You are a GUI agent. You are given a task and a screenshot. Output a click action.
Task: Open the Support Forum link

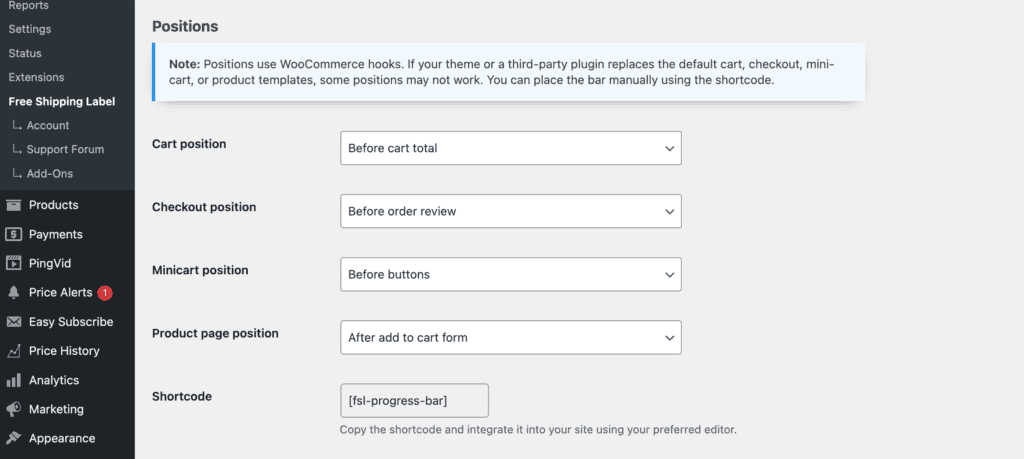pyautogui.click(x=65, y=149)
